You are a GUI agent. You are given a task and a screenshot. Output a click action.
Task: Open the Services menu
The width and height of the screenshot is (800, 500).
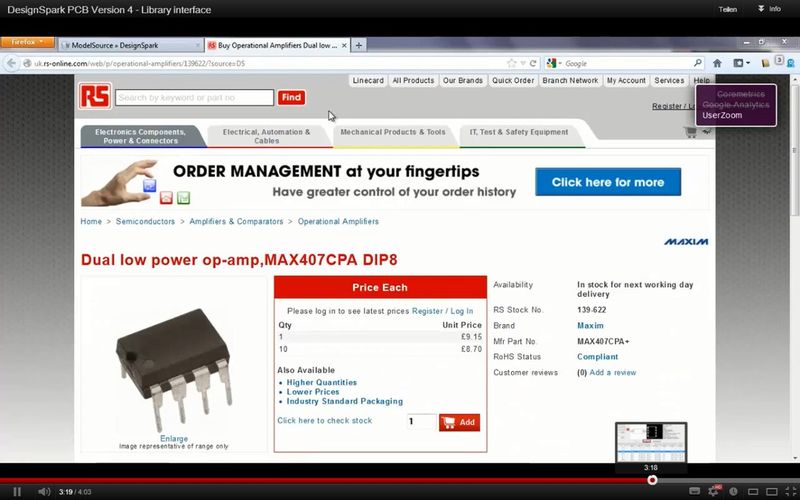[x=669, y=81]
